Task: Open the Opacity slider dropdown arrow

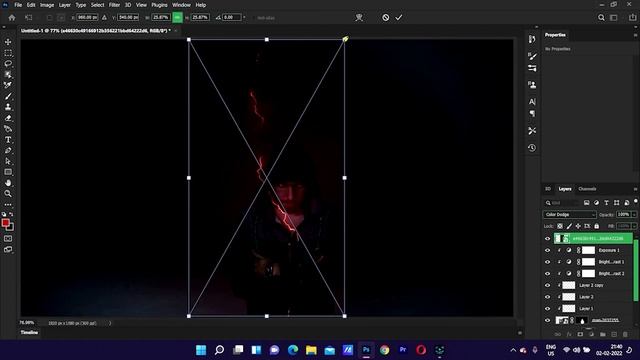Action: [634, 214]
